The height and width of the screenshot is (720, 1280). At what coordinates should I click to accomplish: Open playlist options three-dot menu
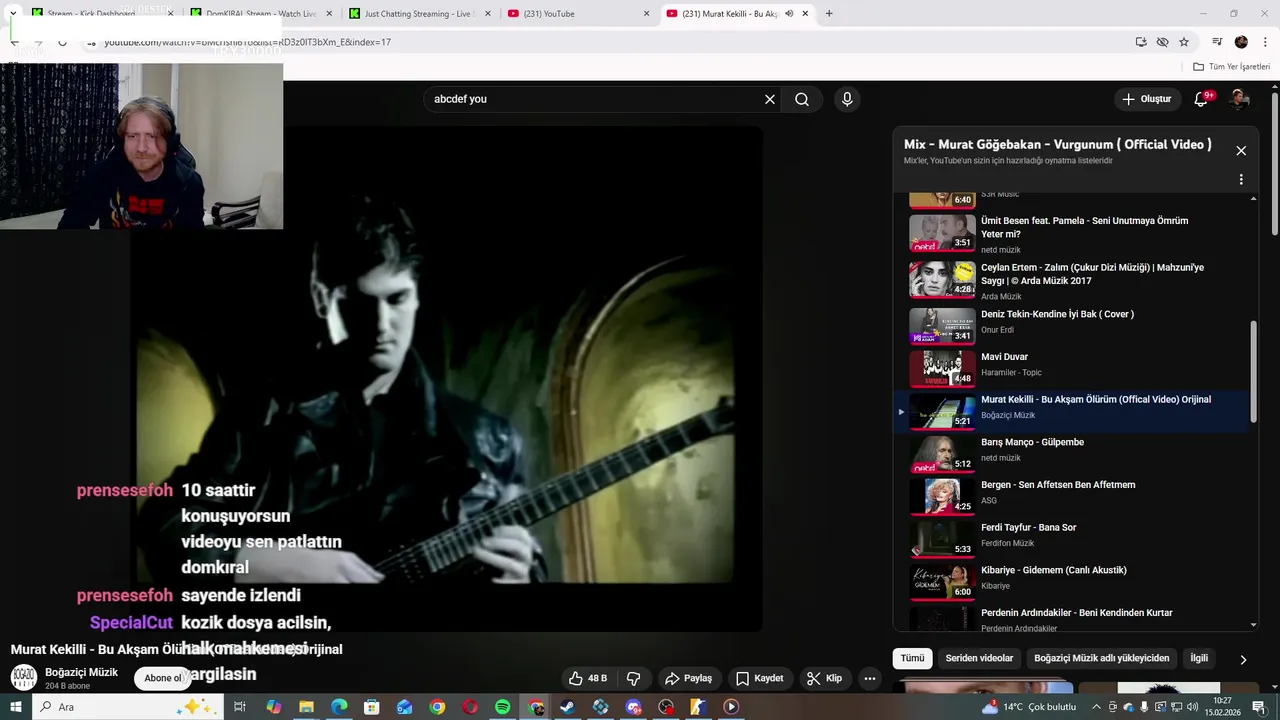coord(1241,180)
